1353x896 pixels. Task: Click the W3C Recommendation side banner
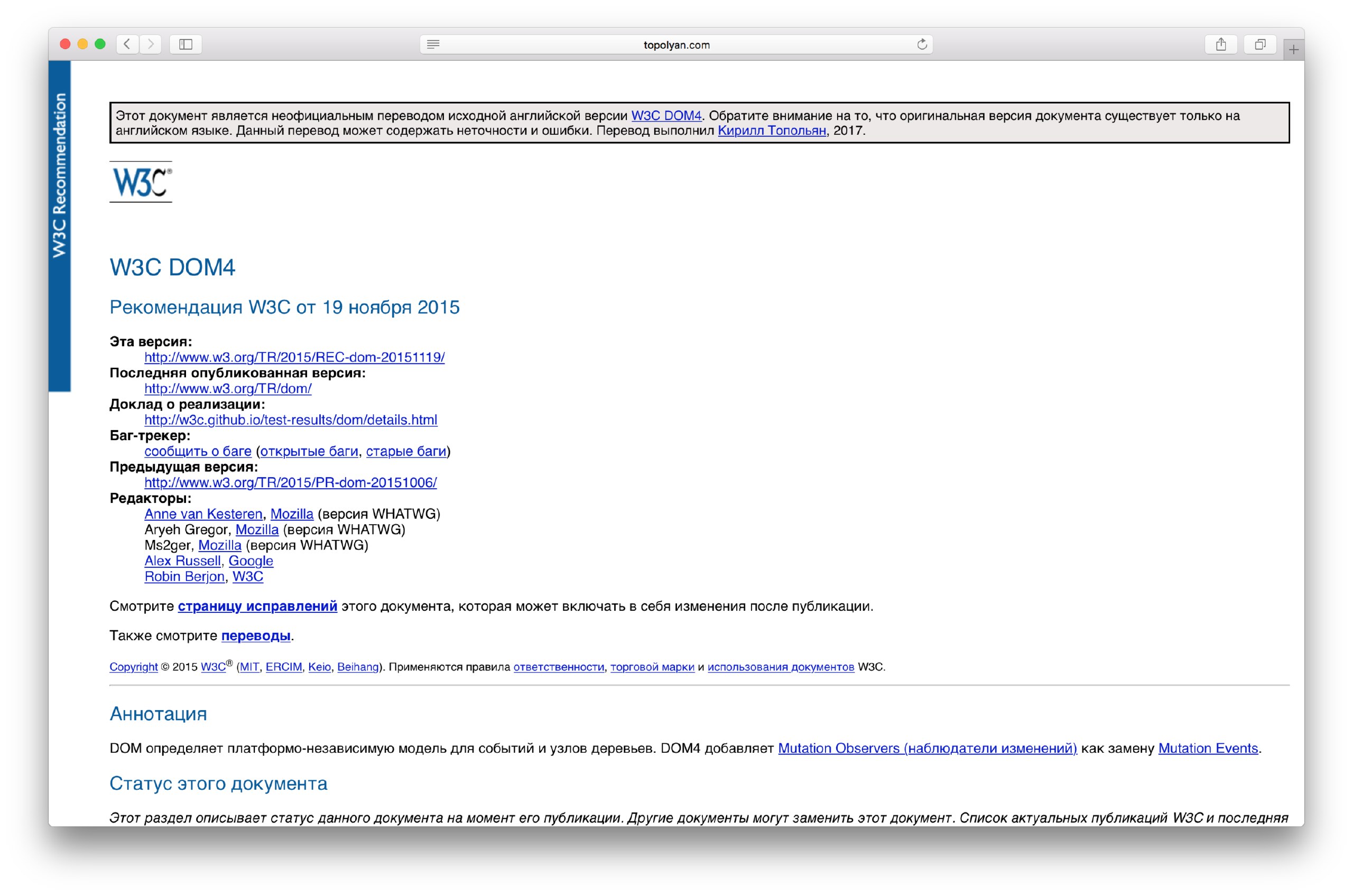click(x=59, y=226)
